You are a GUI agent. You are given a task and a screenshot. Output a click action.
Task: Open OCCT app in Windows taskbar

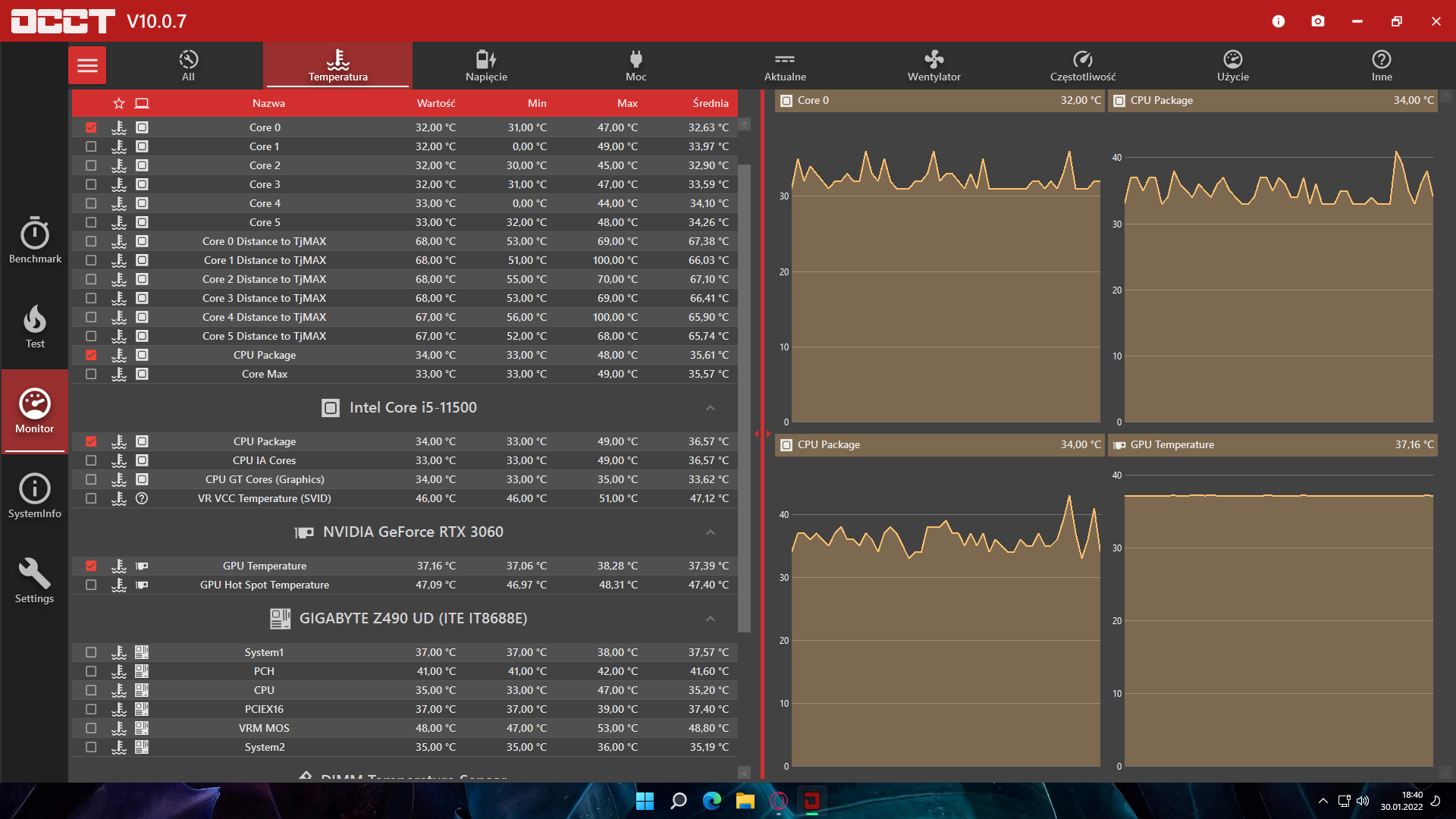click(x=811, y=801)
